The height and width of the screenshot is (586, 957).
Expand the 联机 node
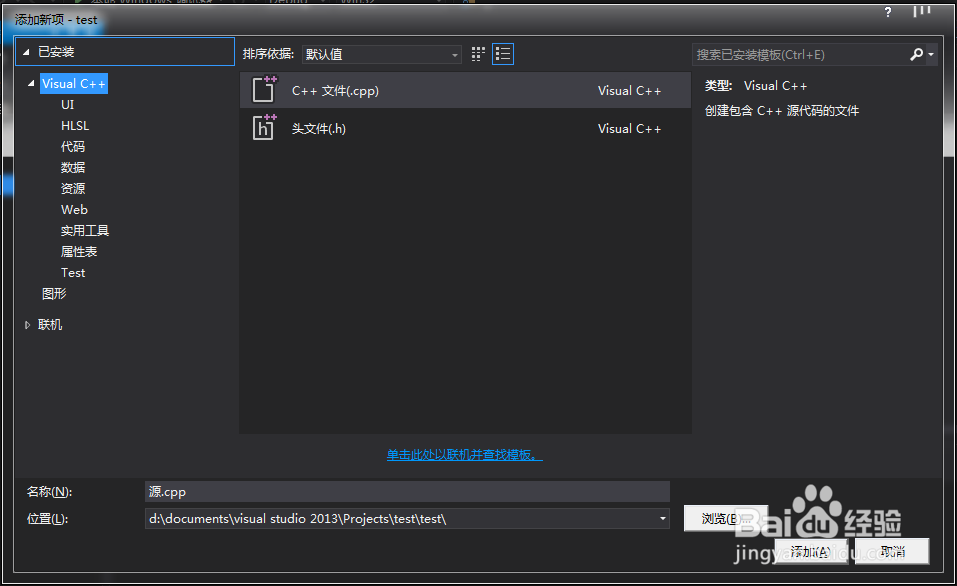pos(27,324)
